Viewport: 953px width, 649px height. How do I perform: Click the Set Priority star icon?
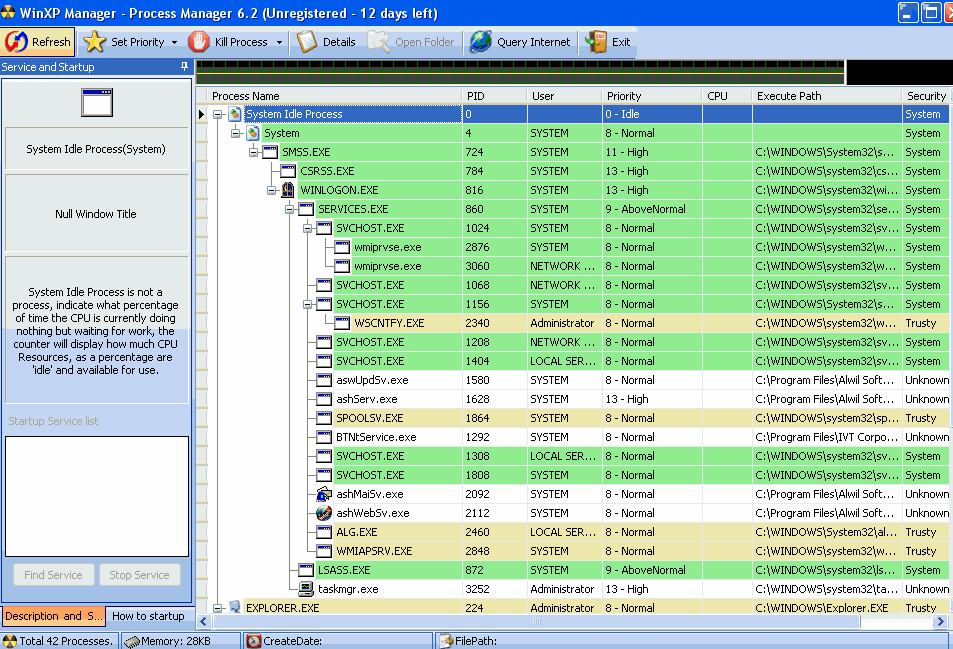tap(94, 42)
